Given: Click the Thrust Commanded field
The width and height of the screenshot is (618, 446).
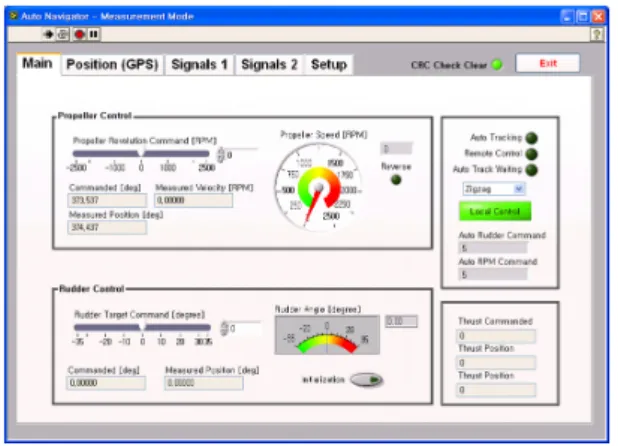Looking at the screenshot, I should click(x=496, y=336).
